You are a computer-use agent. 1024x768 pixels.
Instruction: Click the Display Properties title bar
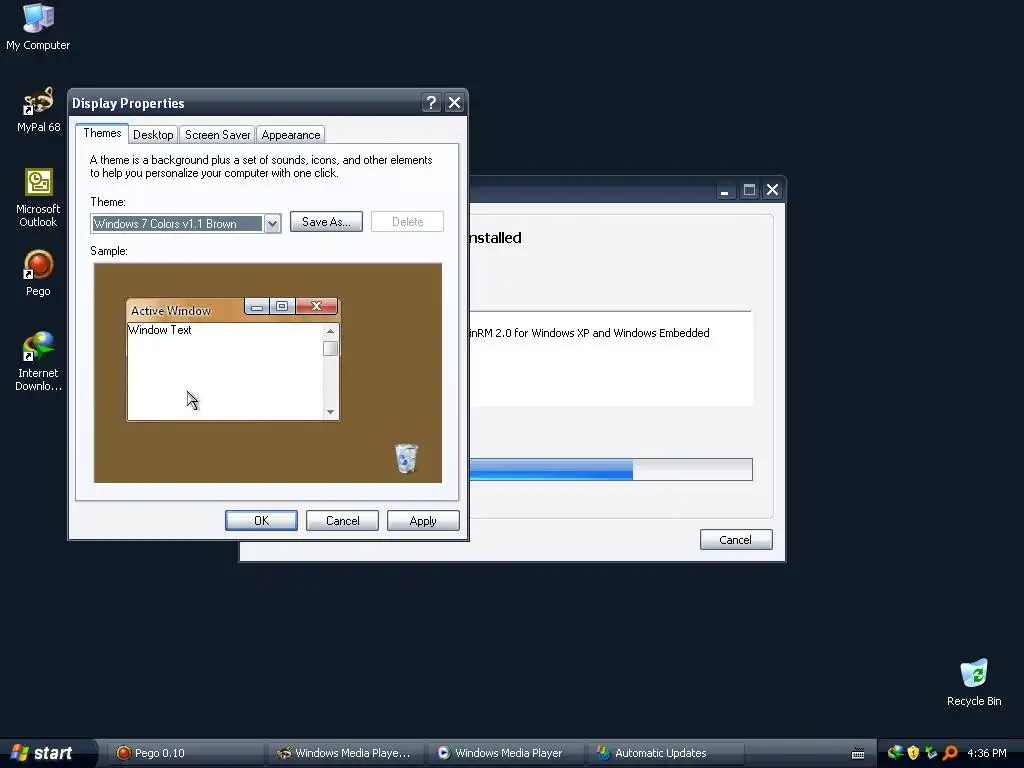pos(245,103)
